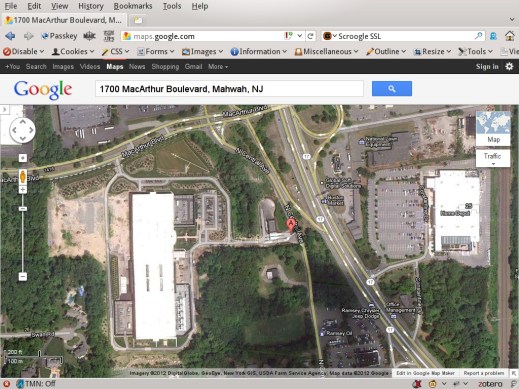519x389 pixels.
Task: Open the Bookmarks menu
Action: point(133,6)
